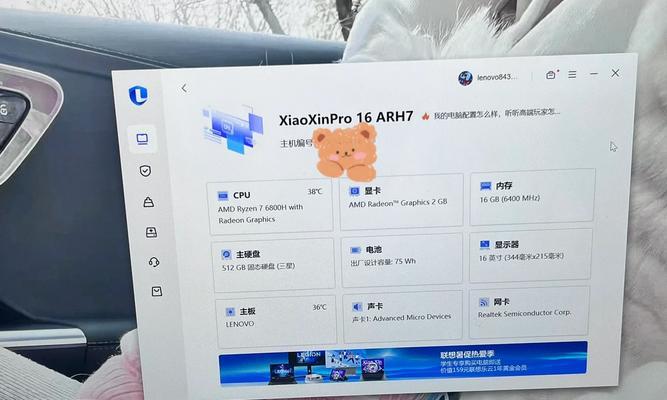Click the 电池 battery icon

355,250
